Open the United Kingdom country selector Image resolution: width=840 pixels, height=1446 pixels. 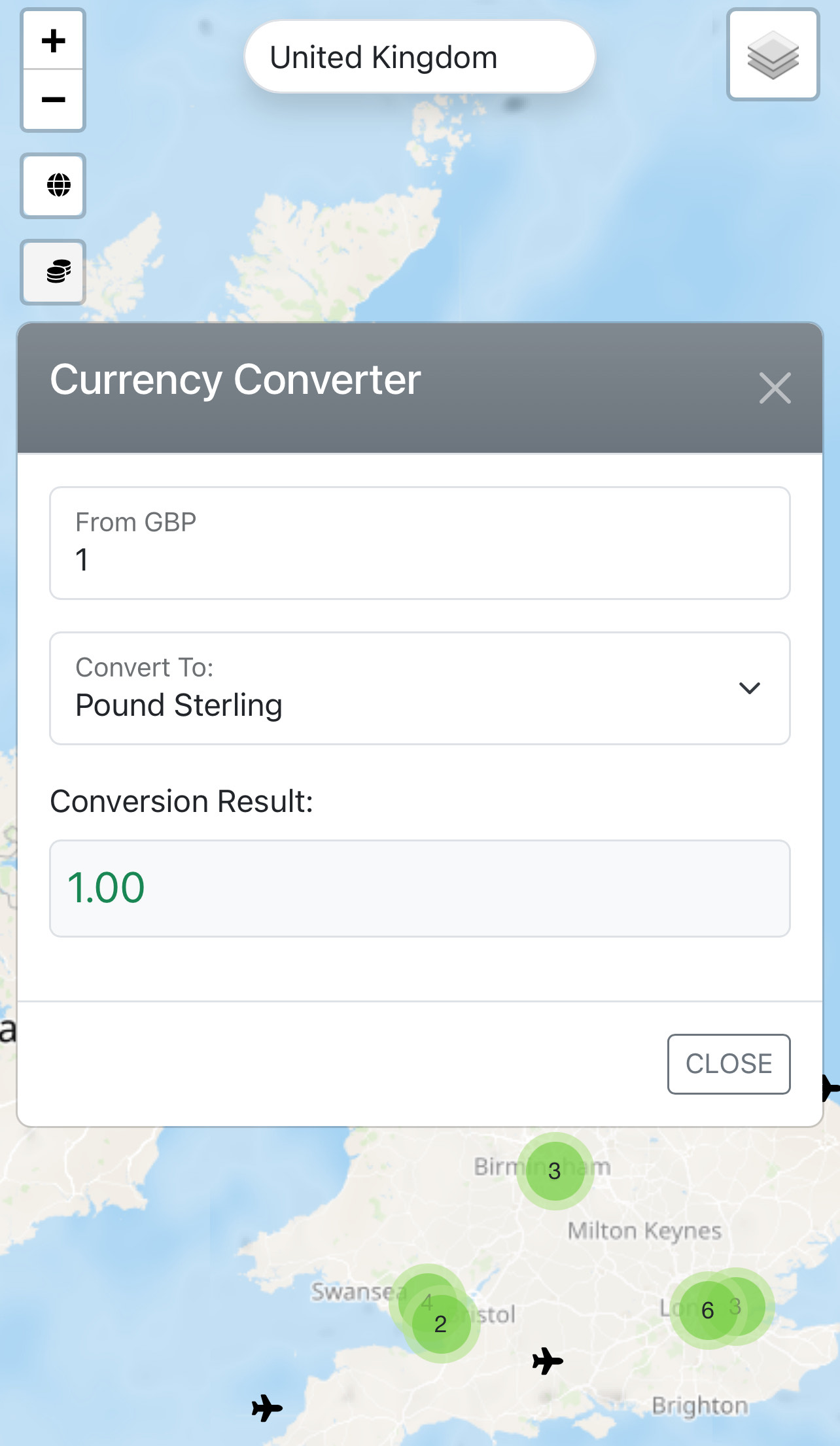(x=419, y=58)
